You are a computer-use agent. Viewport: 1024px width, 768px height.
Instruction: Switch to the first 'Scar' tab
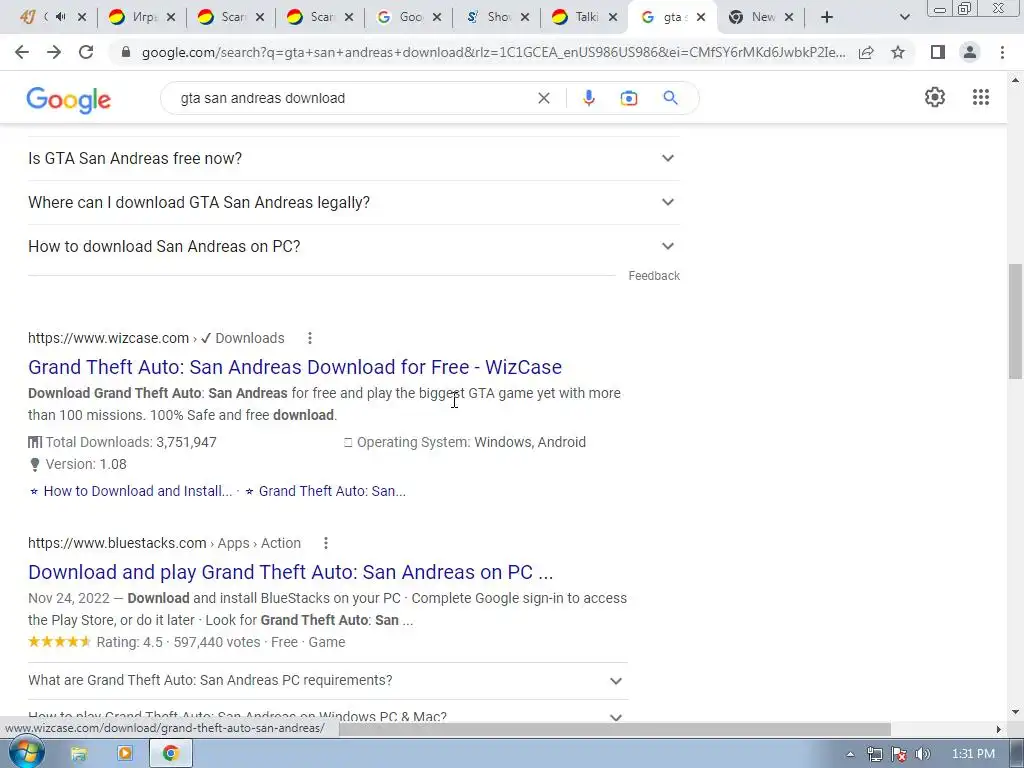coord(231,17)
